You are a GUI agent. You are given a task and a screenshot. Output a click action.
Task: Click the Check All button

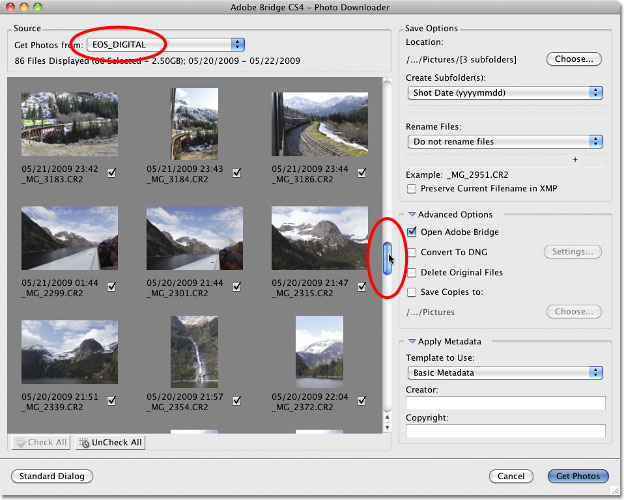pyautogui.click(x=41, y=442)
